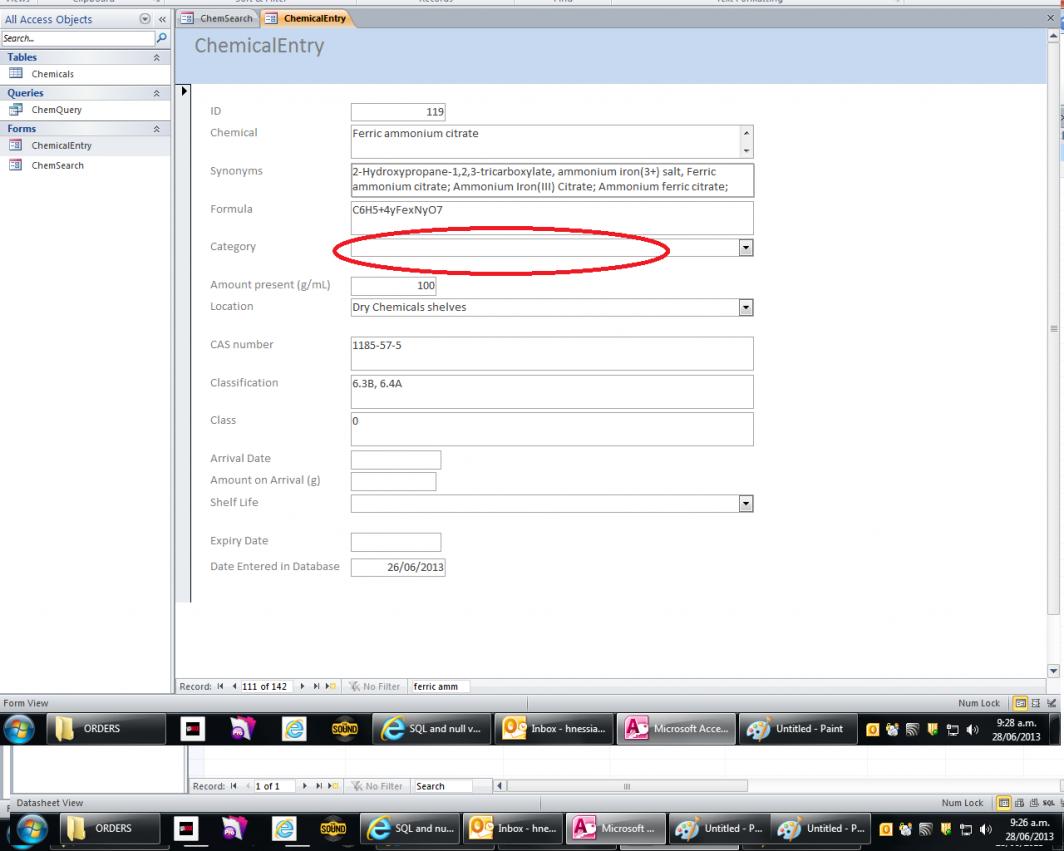This screenshot has width=1064, height=851.
Task: Open the Shelf Life dropdown arrow
Action: pos(746,504)
